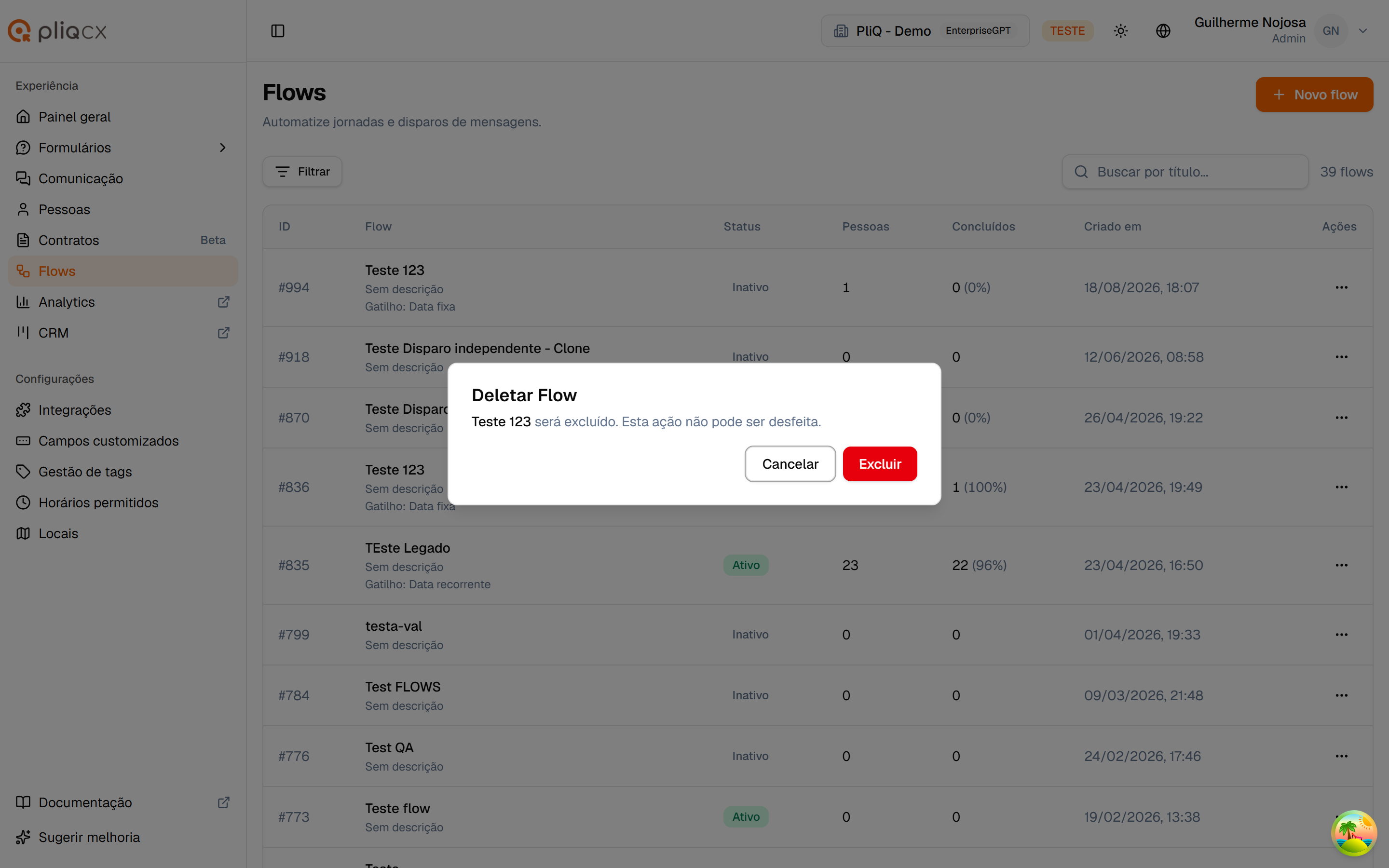Open the beach help widget bubble
Screen dimensions: 1389x868
[1353, 833]
